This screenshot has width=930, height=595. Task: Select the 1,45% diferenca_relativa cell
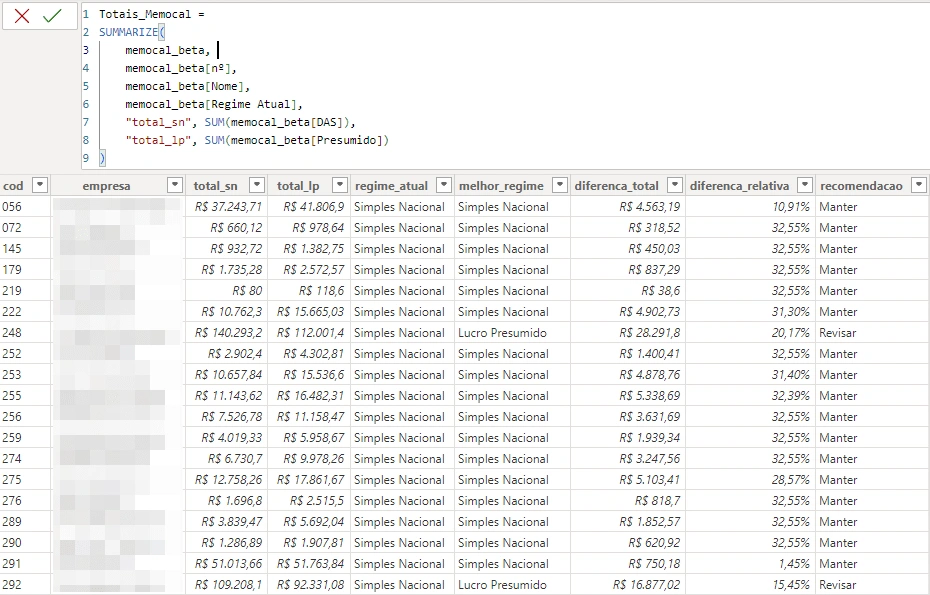[791, 564]
